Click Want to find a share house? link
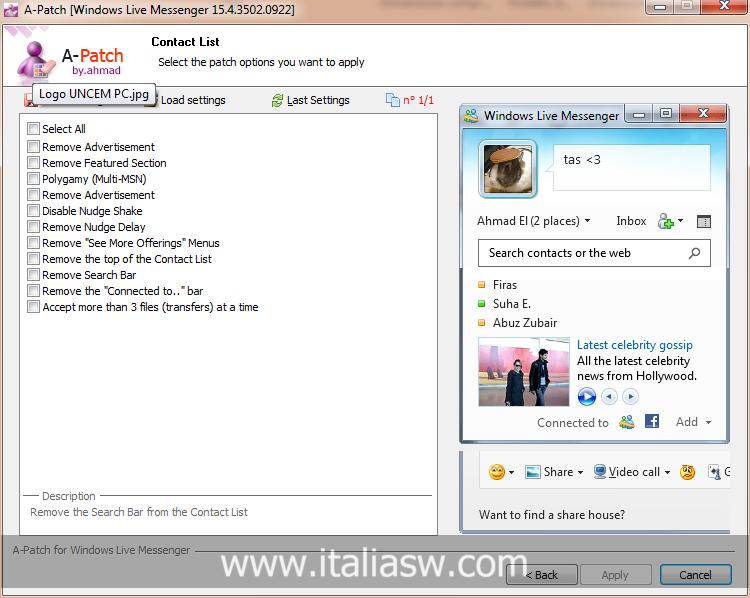750x598 pixels. [x=551, y=515]
